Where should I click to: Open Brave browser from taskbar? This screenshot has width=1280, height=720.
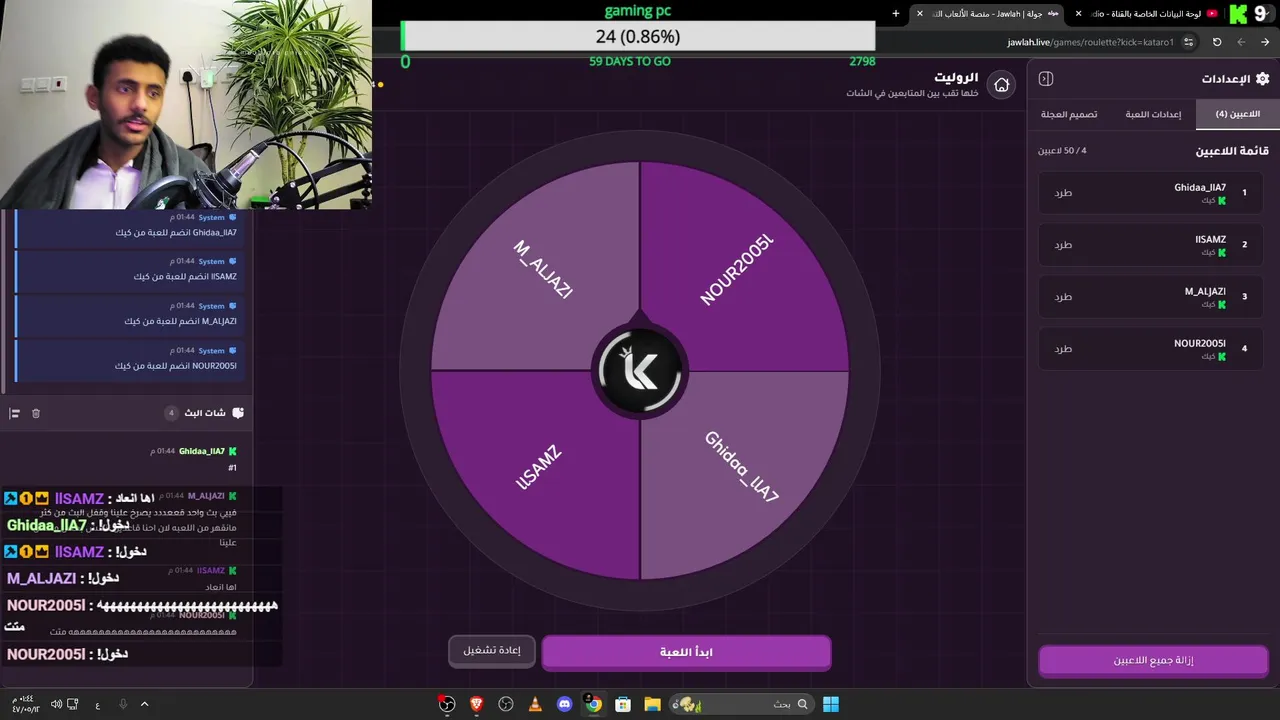(x=476, y=704)
